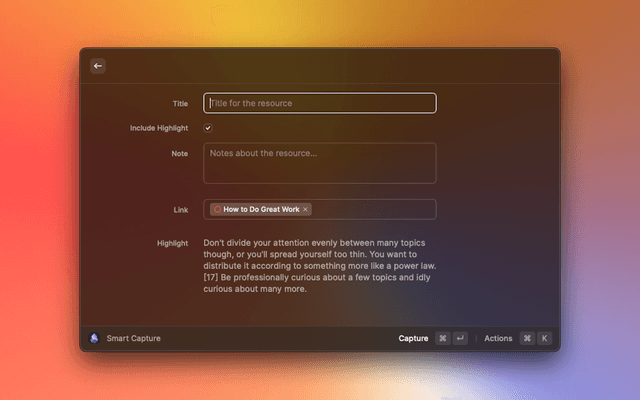This screenshot has width=640, height=400.
Task: Click the Command key icon beside Capture
Action: coord(442,338)
